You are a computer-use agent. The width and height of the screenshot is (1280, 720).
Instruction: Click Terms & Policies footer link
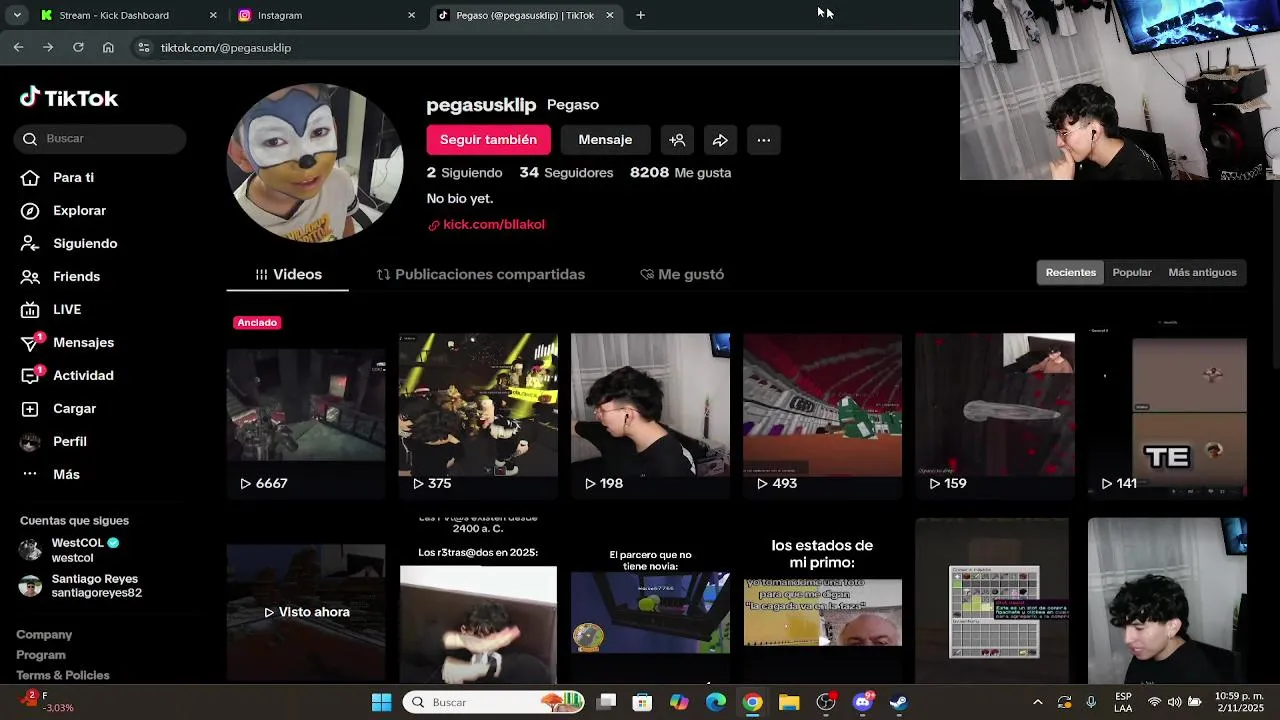click(63, 675)
